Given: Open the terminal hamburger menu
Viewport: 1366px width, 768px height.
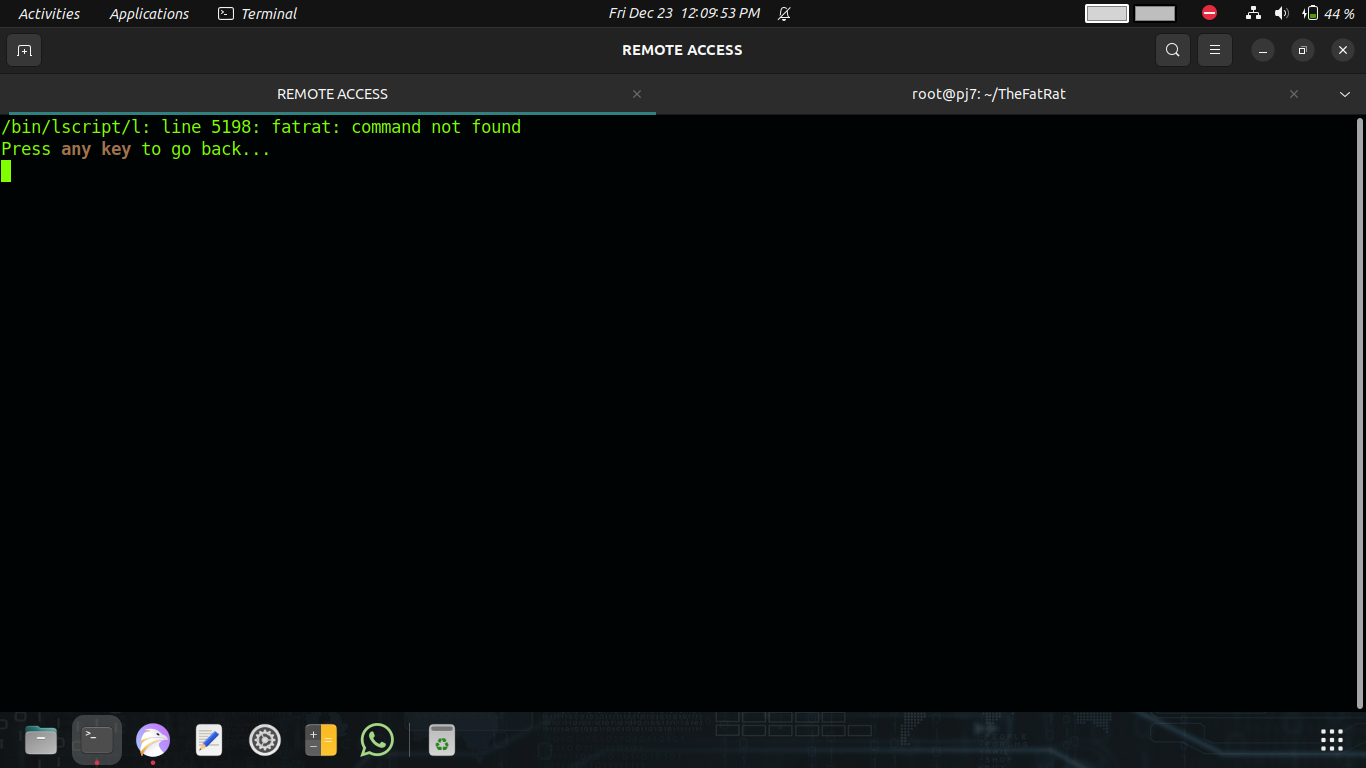Looking at the screenshot, I should point(1214,49).
